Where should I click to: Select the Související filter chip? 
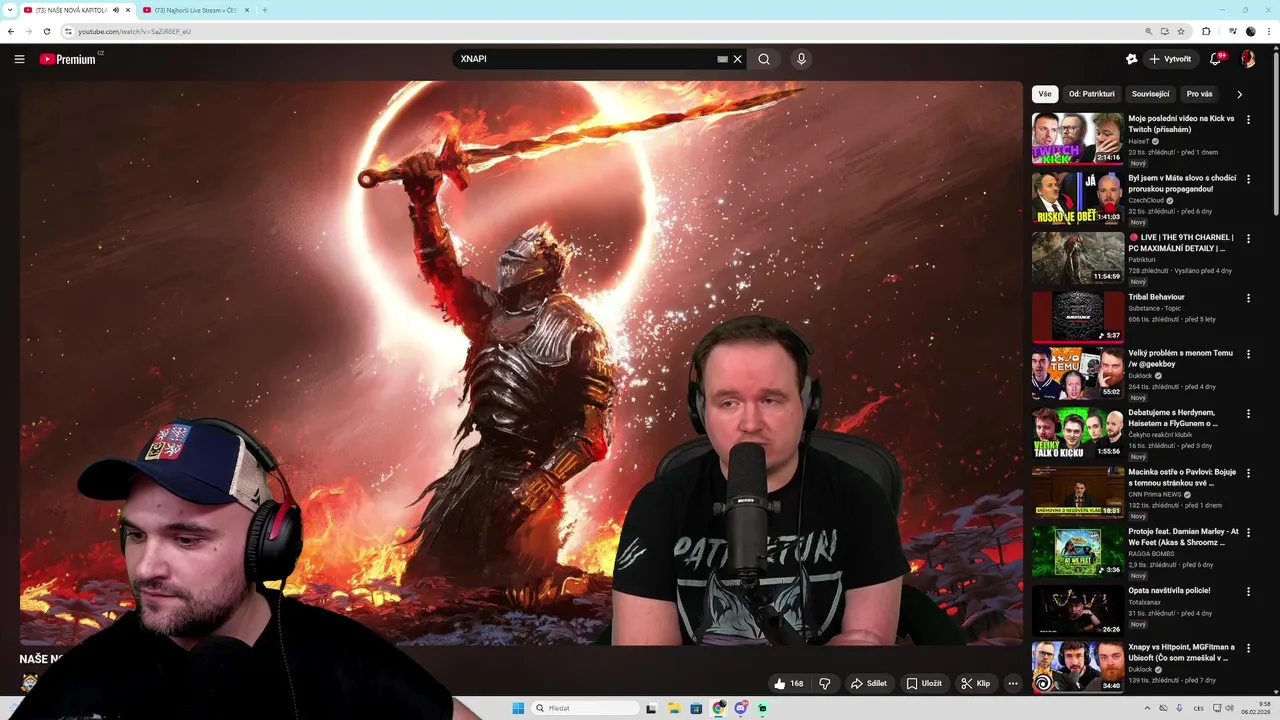click(1150, 94)
